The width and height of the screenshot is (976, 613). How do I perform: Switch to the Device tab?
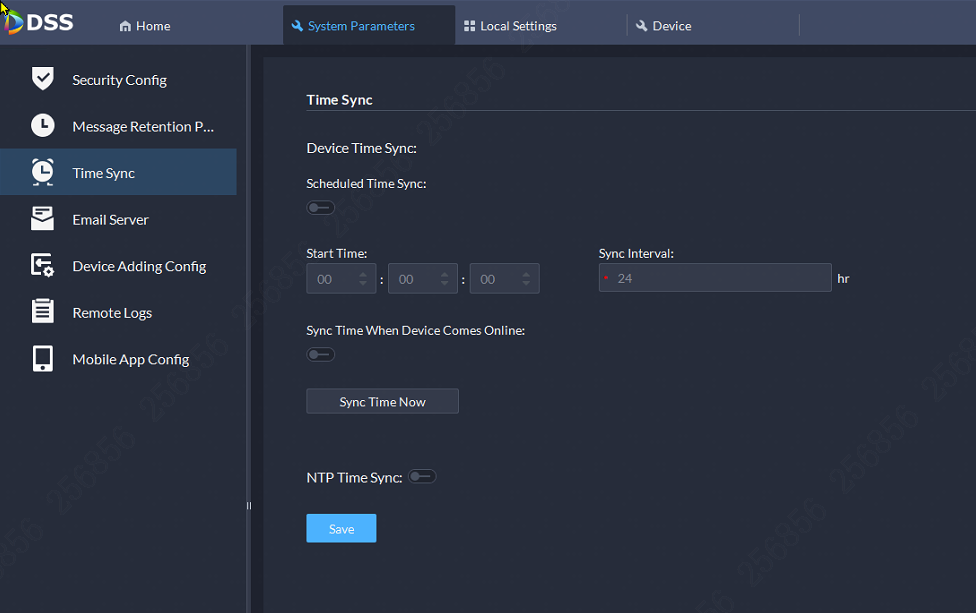pos(713,26)
